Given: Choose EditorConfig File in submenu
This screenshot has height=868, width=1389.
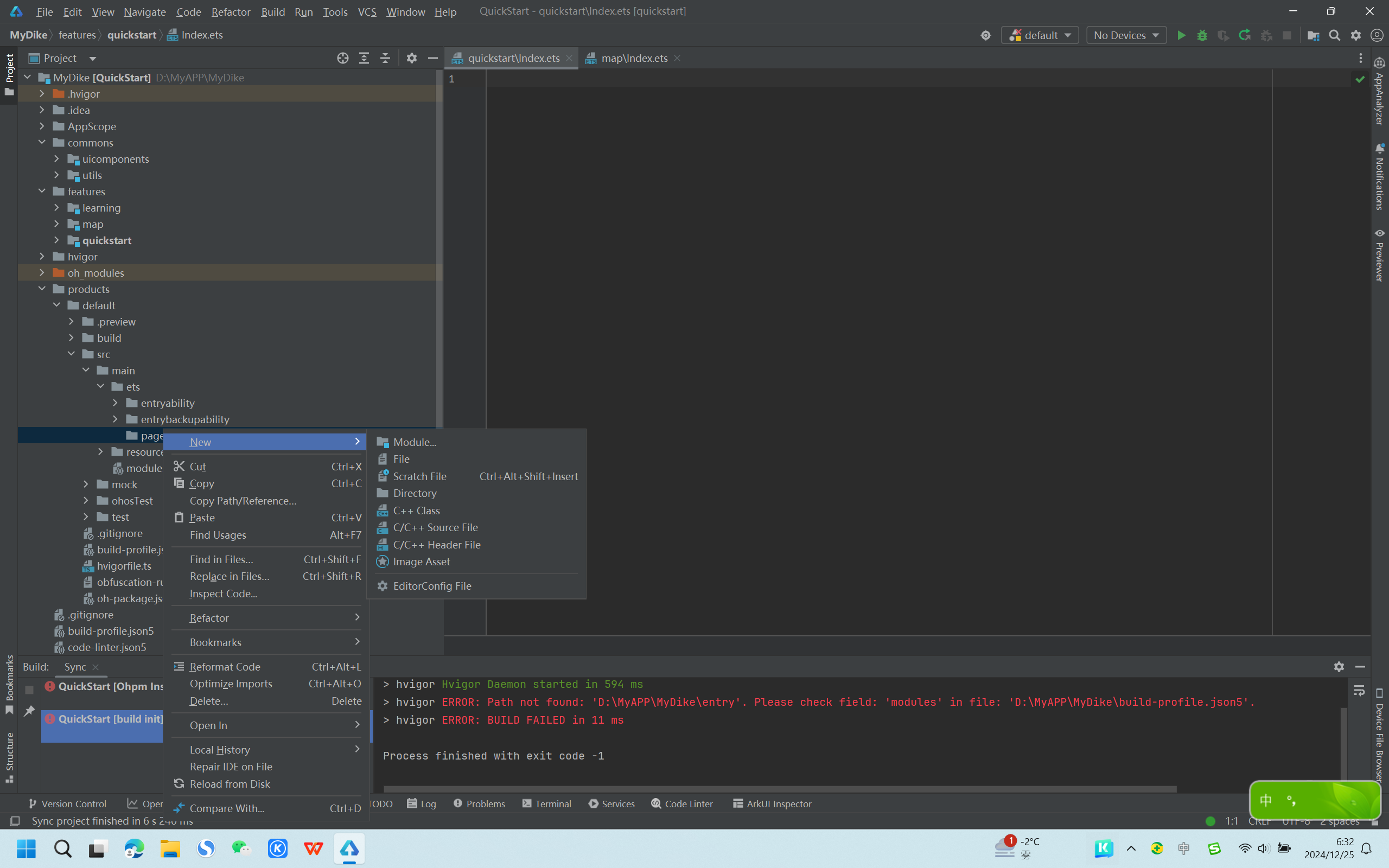Looking at the screenshot, I should point(476,585).
